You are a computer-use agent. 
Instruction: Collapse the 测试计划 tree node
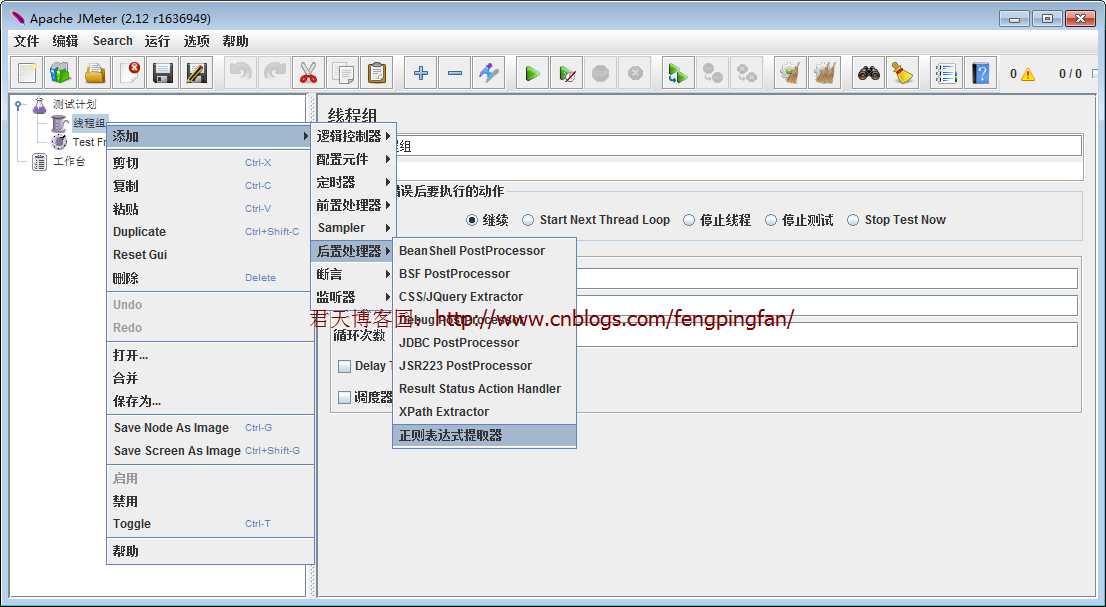[18, 104]
